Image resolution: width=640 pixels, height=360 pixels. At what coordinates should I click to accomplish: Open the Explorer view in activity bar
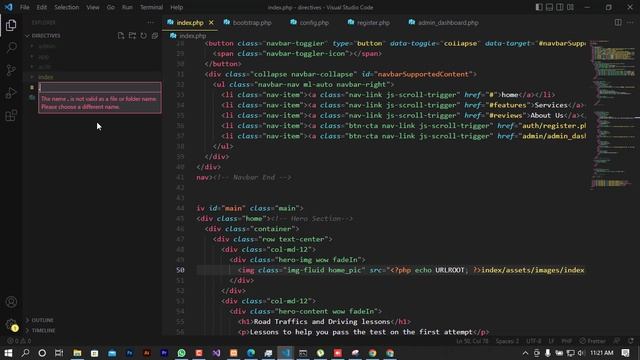[11, 25]
